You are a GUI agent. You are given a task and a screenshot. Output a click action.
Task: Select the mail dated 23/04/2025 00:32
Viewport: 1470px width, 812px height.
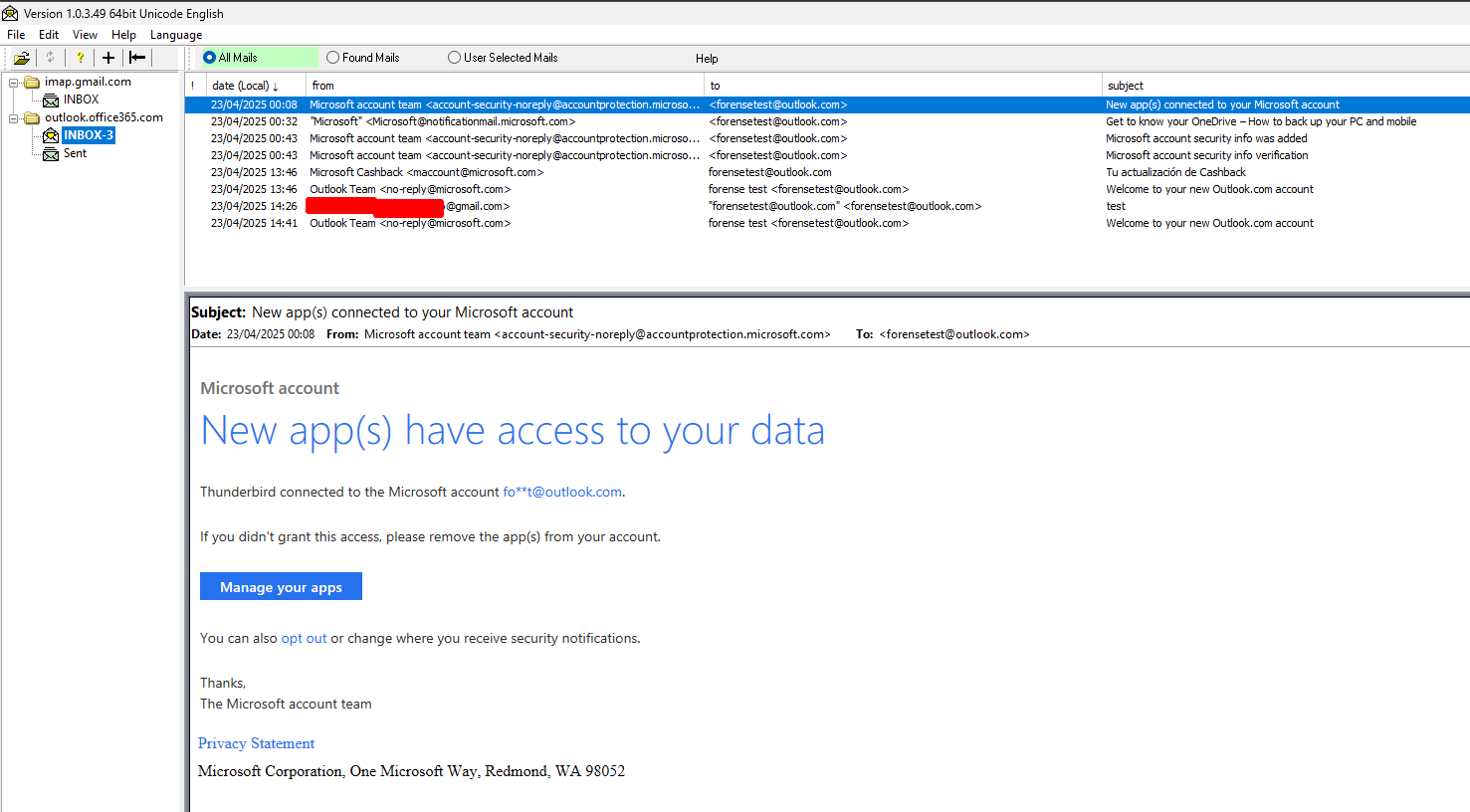click(x=827, y=121)
